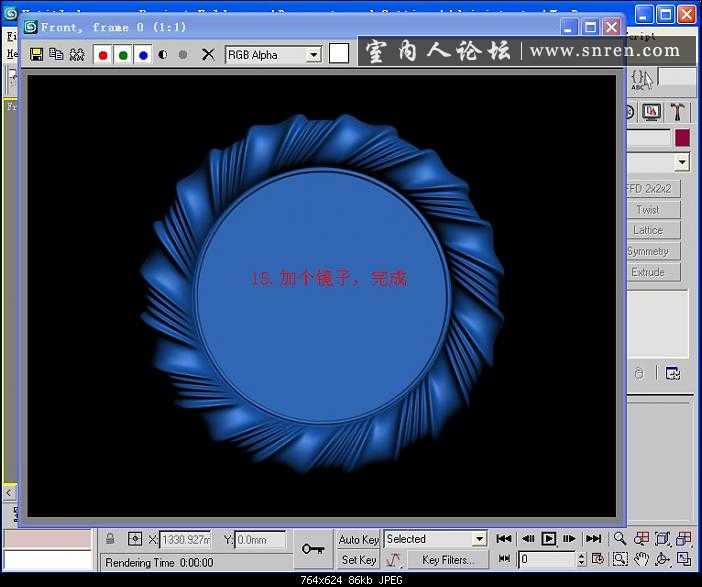Clear the frame buffer with the X icon
The image size is (702, 587).
tap(208, 55)
